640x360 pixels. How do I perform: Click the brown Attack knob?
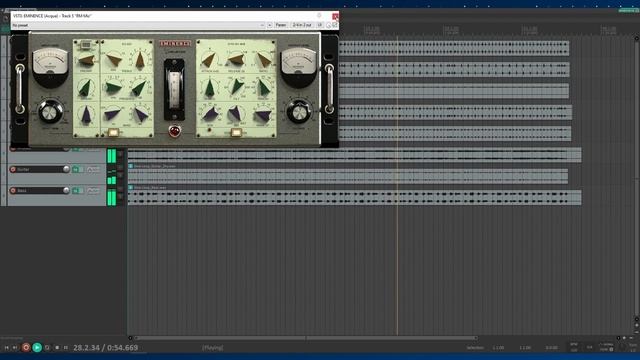209,60
